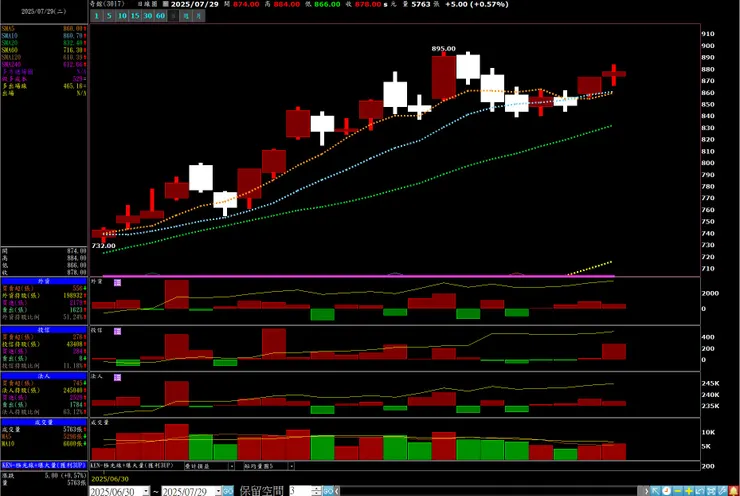Screen dimensions: 740x496
Task: Click the 外資持股比例 51.24% row
Action: pos(44,317)
